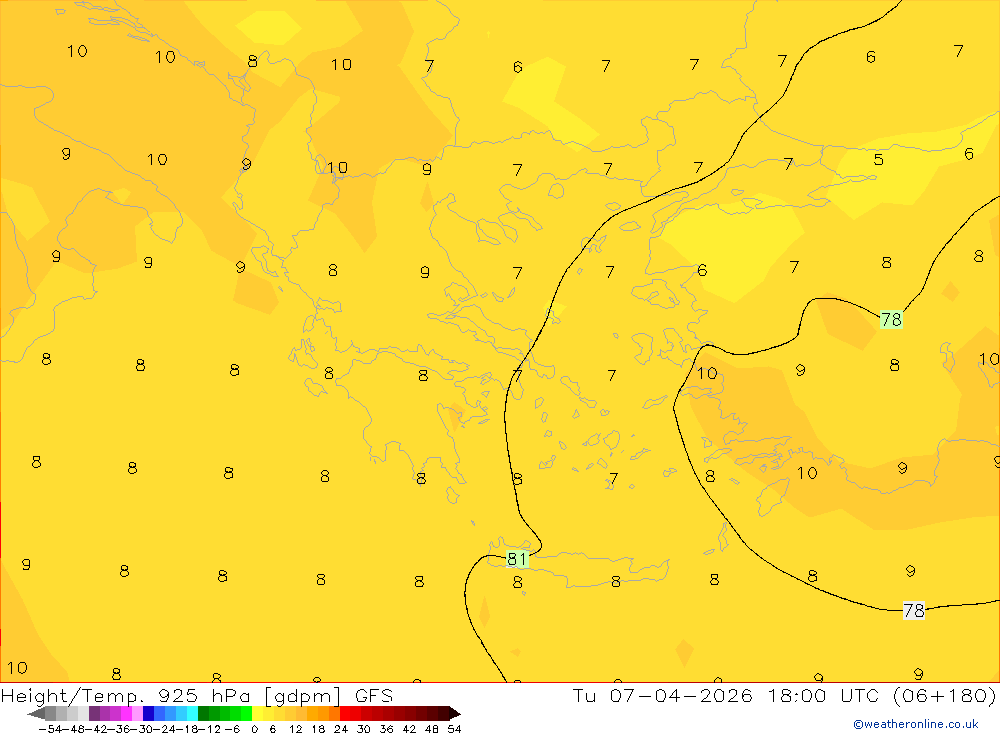Click the 81 height contour label
Image resolution: width=1000 pixels, height=733 pixels.
click(517, 559)
